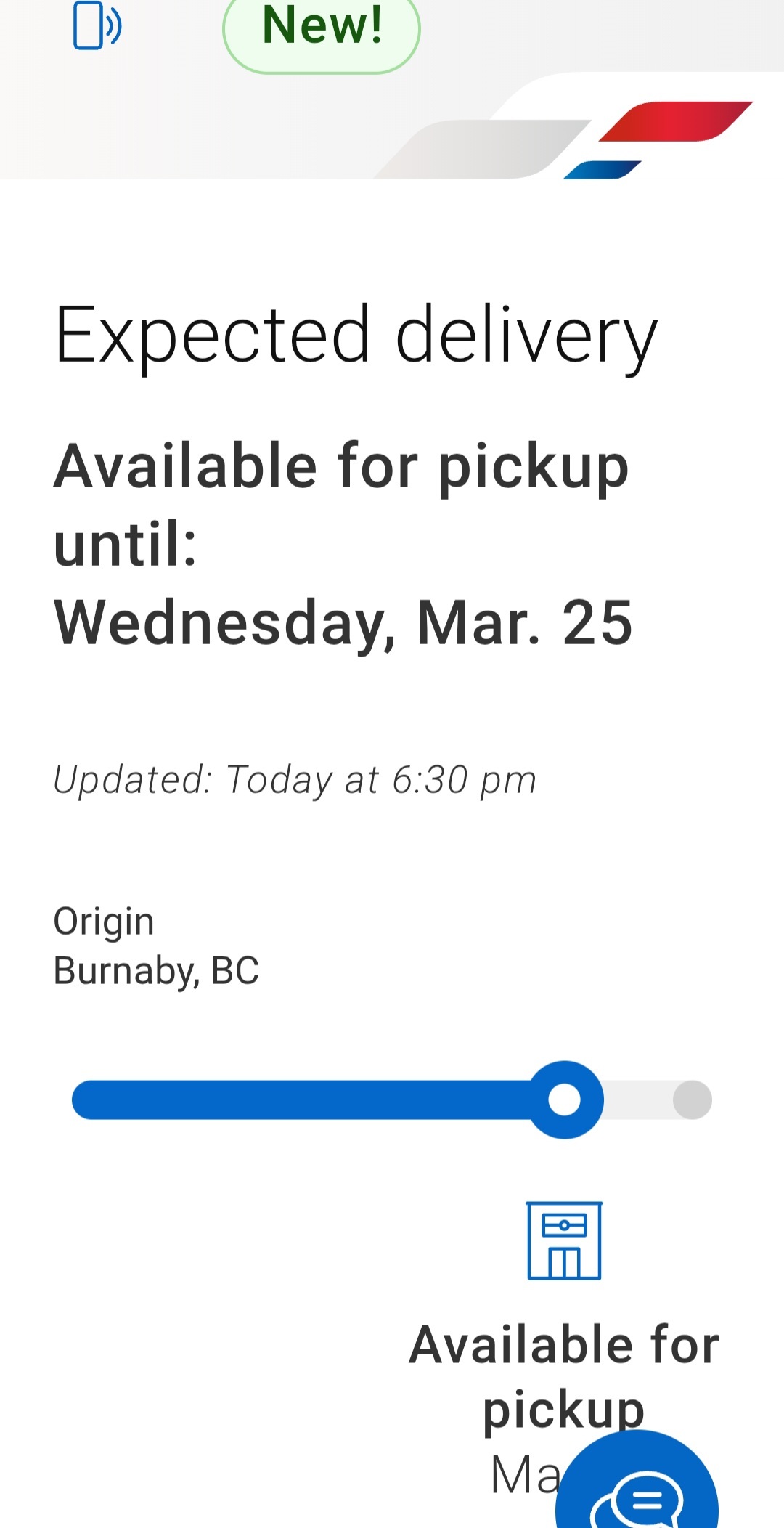Tap the gray final-step progress dot

click(692, 1100)
